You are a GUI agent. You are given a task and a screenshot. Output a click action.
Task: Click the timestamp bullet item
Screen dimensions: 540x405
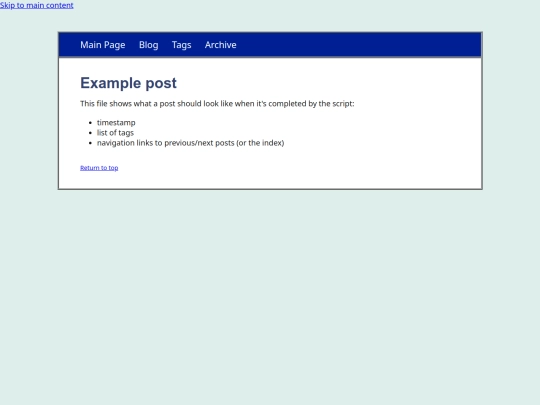116,123
